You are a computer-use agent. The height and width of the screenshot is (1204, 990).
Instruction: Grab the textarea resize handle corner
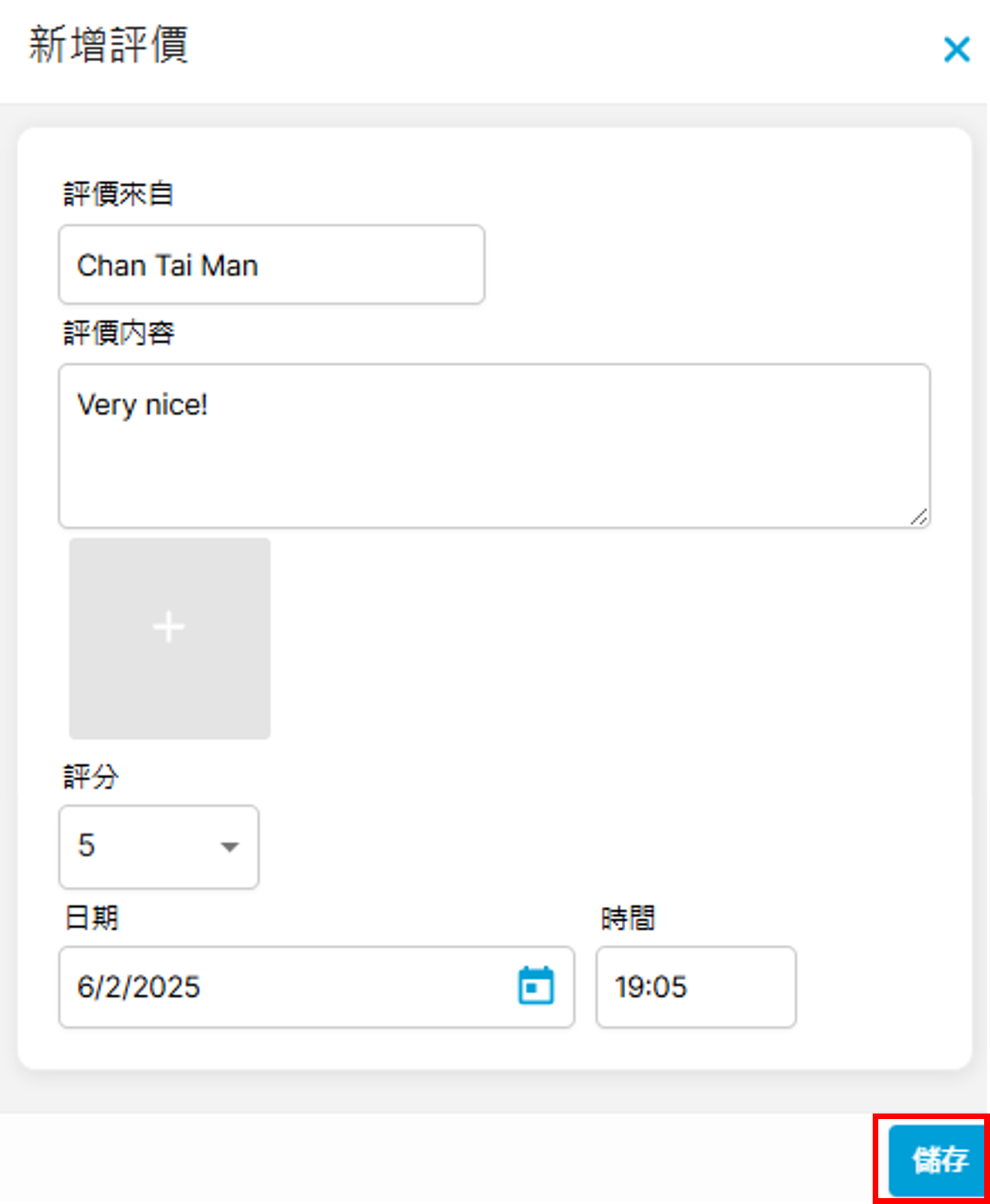tap(920, 517)
